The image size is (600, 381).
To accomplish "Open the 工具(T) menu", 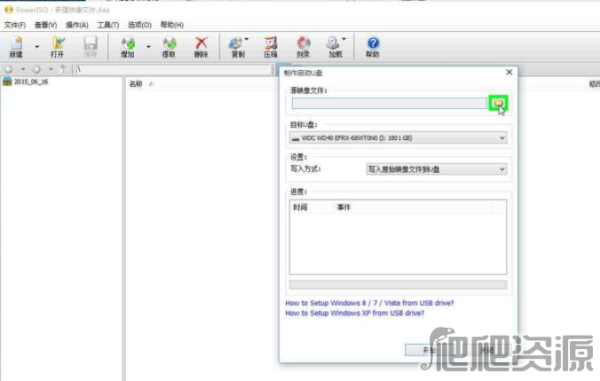I will (x=108, y=25).
